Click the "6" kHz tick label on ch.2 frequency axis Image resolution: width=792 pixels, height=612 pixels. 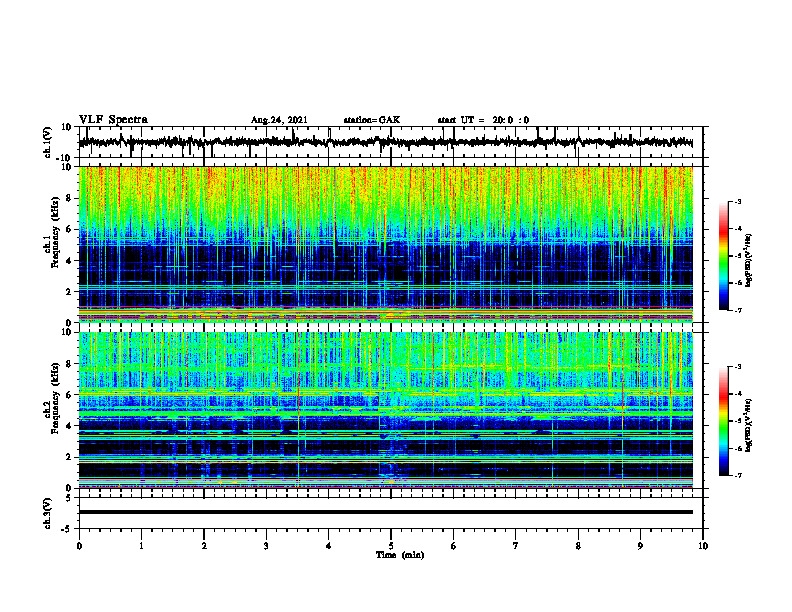70,395
